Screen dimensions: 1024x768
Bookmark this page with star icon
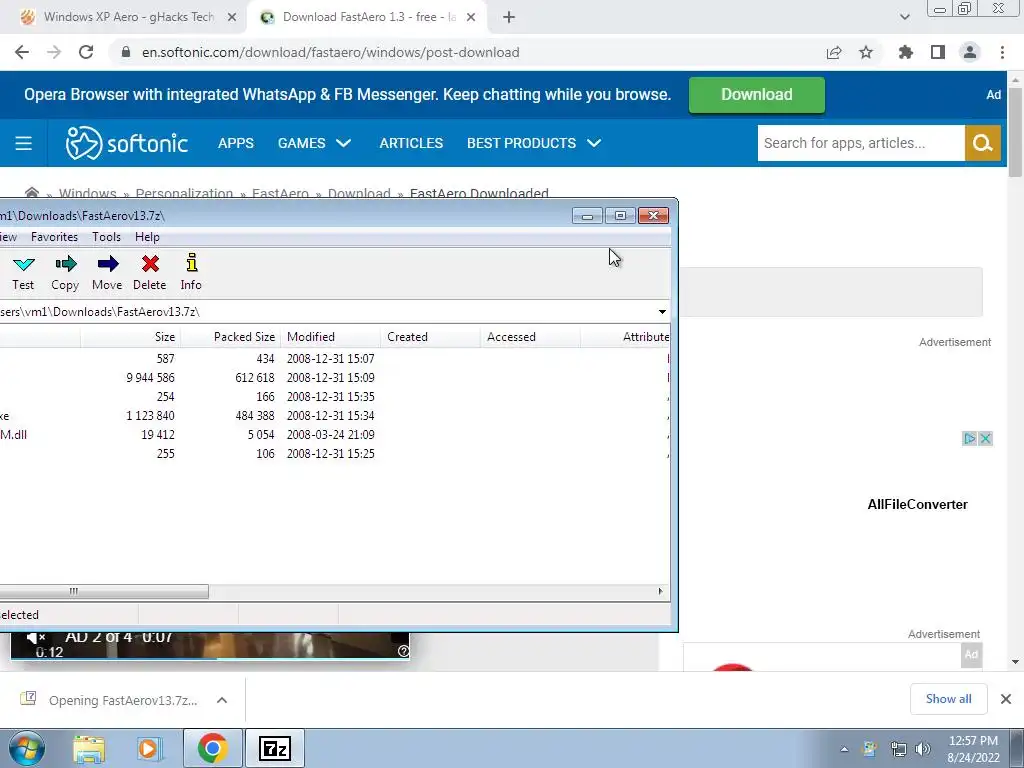pyautogui.click(x=866, y=52)
